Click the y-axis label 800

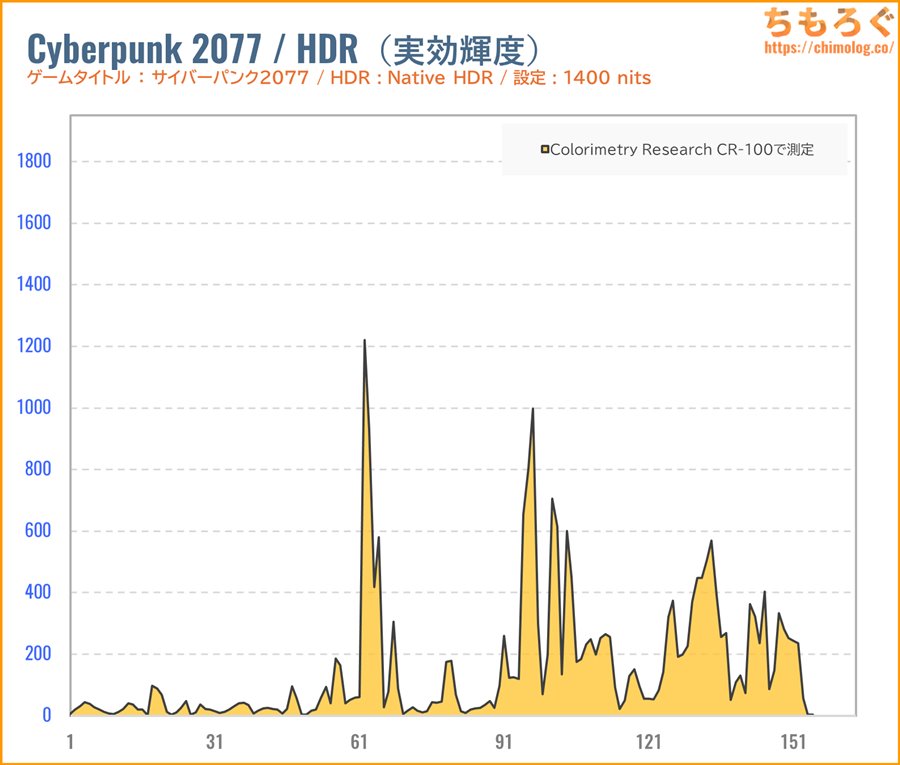coord(38,469)
